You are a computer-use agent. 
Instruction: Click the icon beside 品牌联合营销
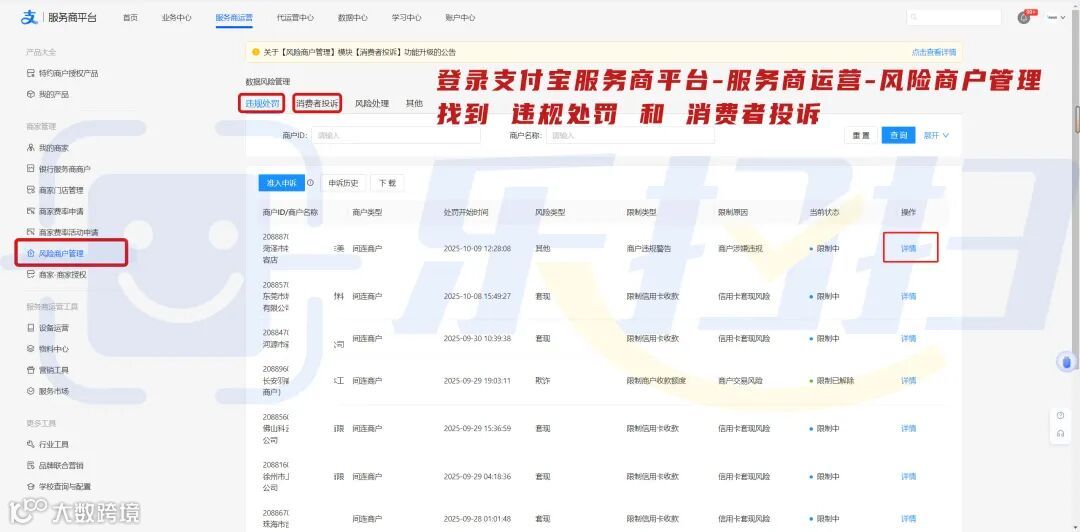click(x=30, y=465)
